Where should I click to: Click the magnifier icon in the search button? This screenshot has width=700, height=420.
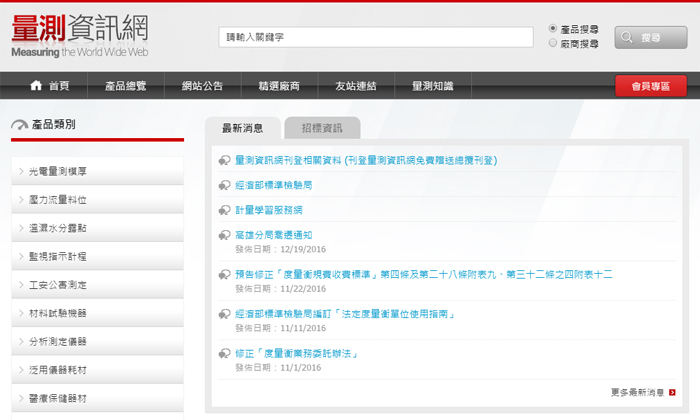(628, 38)
